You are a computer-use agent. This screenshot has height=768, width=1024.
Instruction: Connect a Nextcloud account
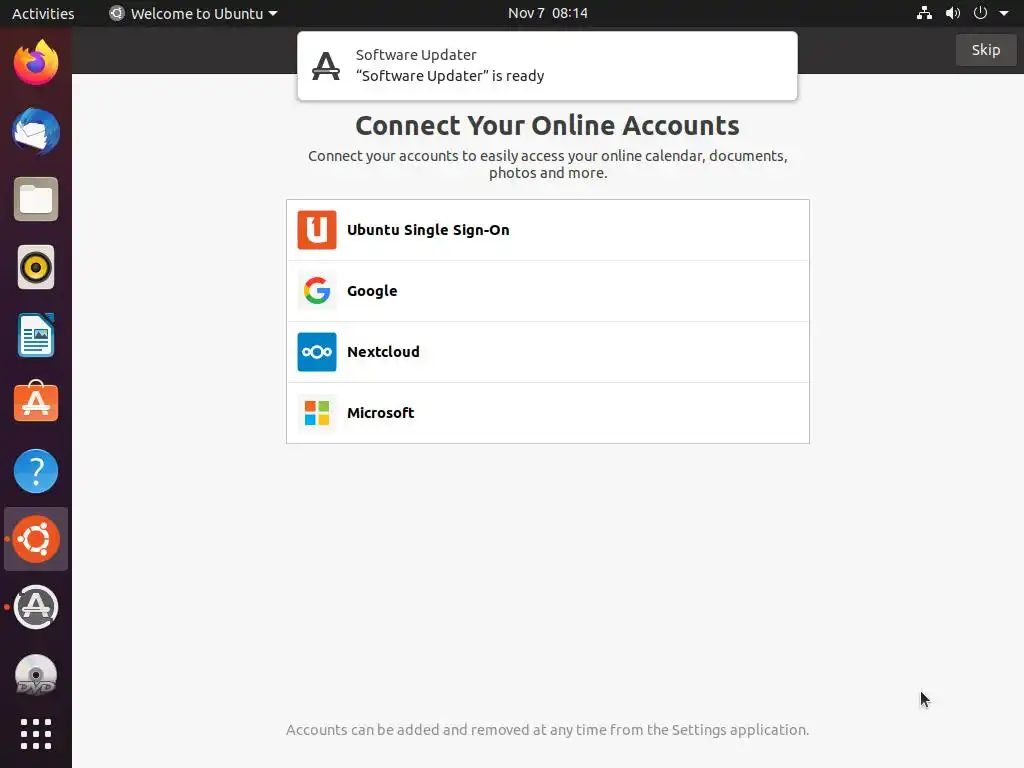click(x=547, y=352)
